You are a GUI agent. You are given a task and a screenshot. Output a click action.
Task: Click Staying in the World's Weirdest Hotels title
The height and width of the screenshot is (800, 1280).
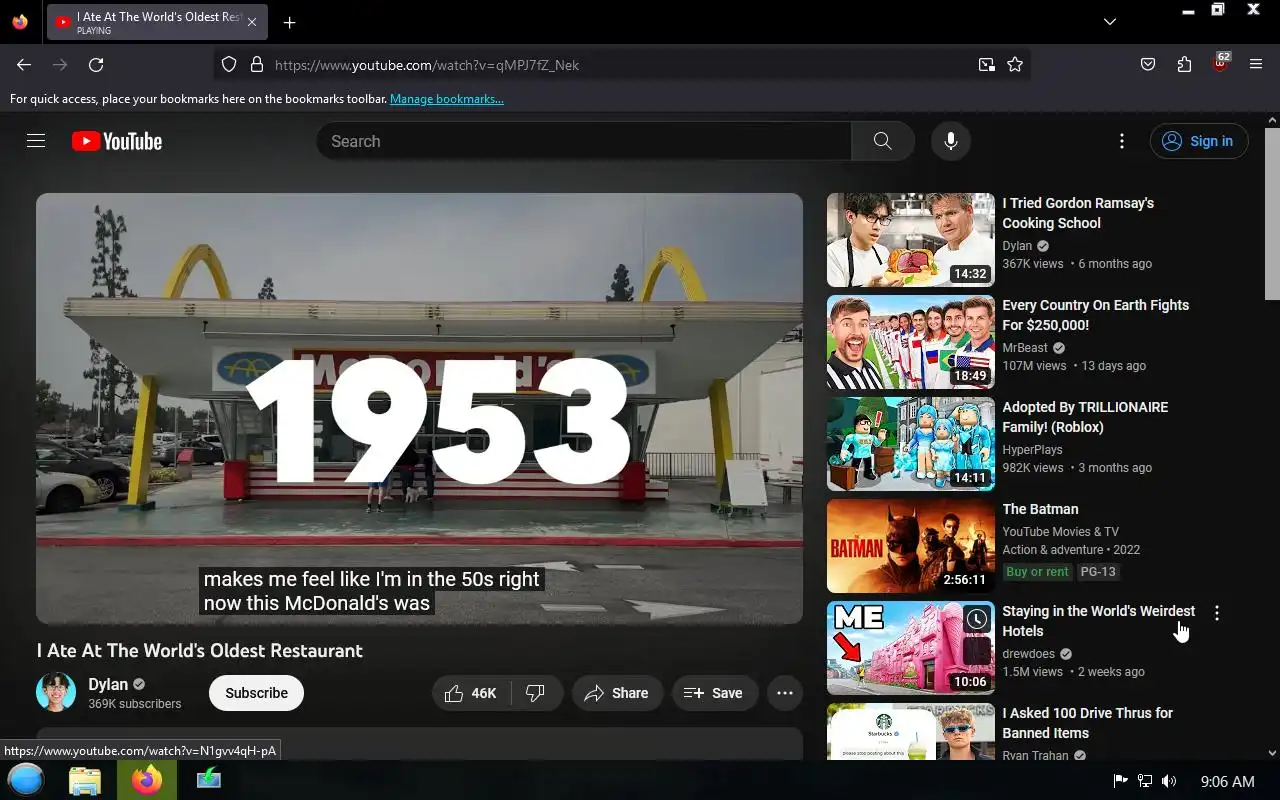point(1098,621)
